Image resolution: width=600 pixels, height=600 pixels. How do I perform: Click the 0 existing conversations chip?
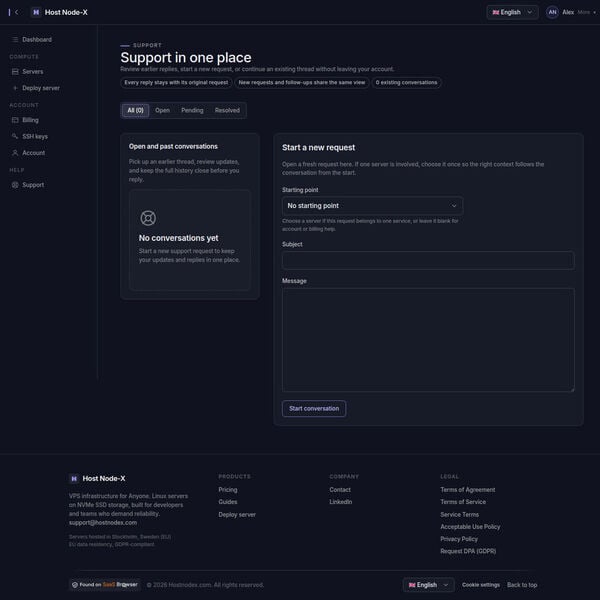406,82
